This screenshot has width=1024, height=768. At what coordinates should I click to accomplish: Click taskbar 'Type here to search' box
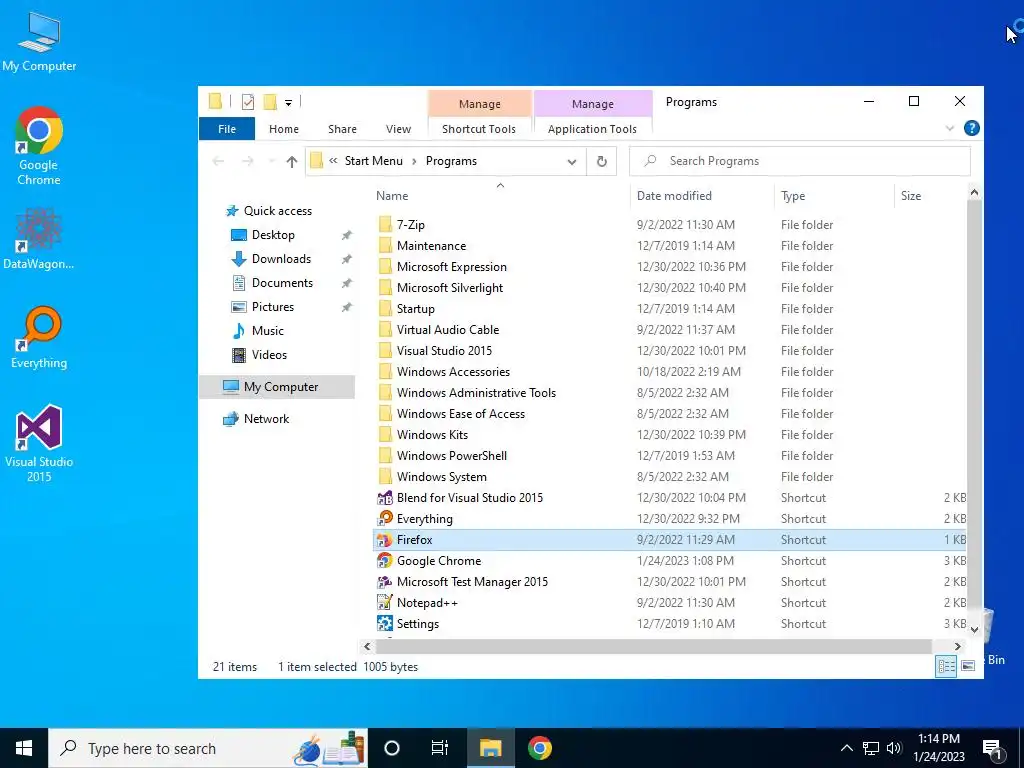click(x=208, y=748)
